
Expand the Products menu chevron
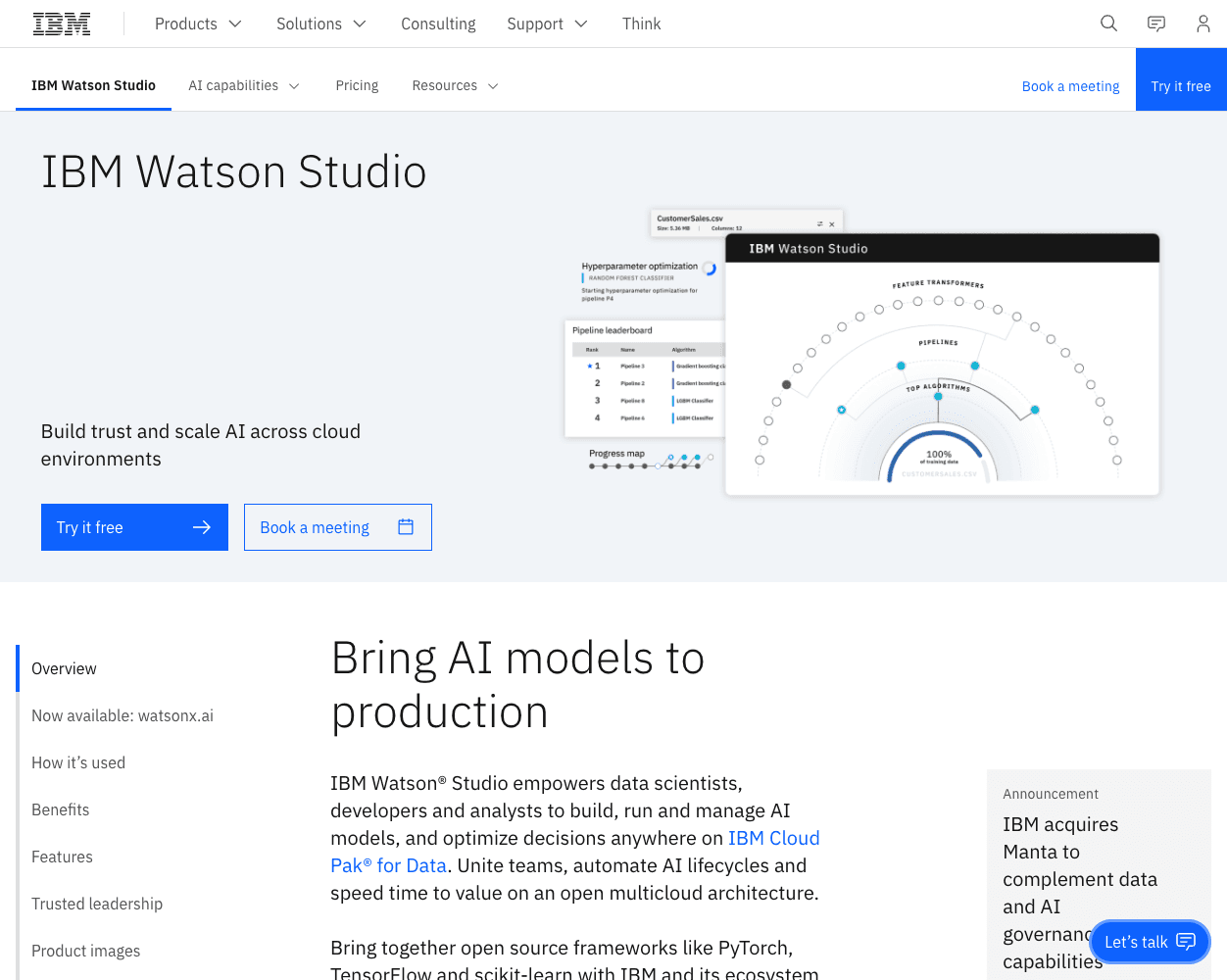click(235, 24)
